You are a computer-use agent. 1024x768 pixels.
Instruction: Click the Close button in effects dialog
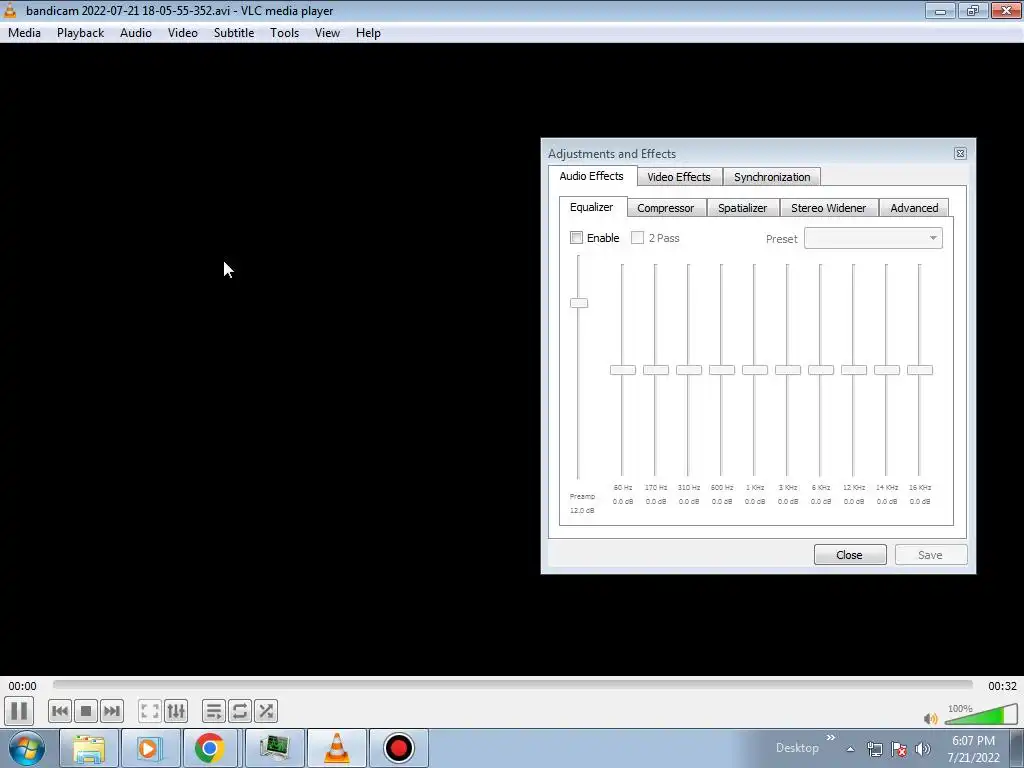click(x=850, y=554)
